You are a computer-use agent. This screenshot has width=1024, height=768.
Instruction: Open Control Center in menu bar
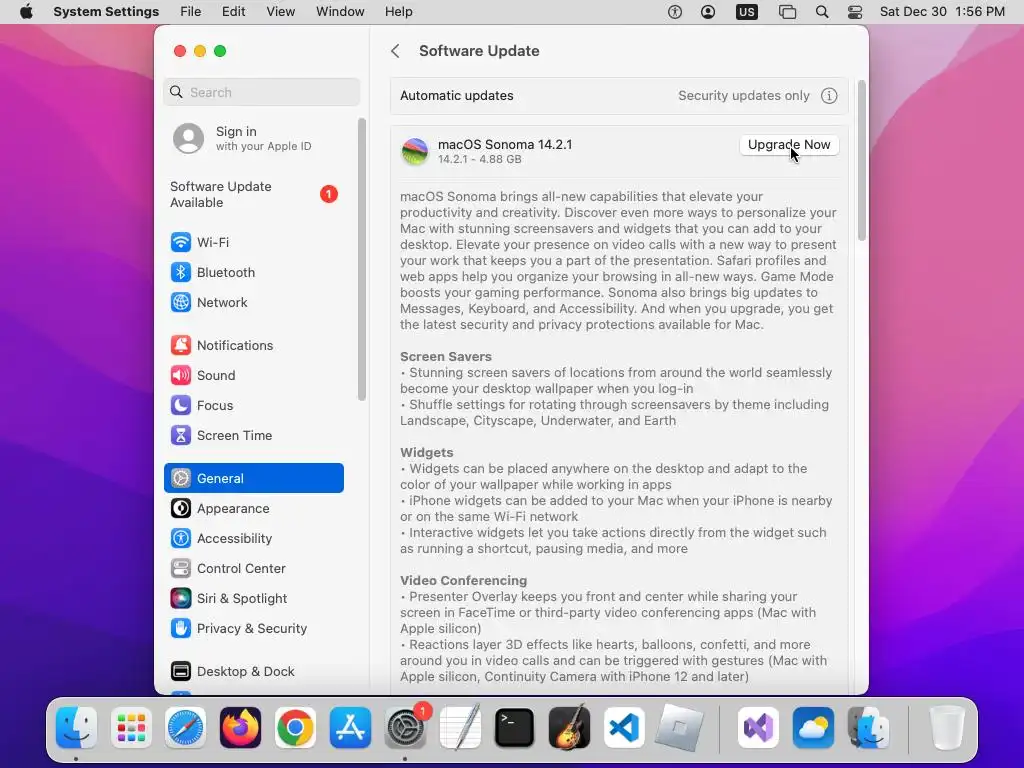click(x=855, y=12)
